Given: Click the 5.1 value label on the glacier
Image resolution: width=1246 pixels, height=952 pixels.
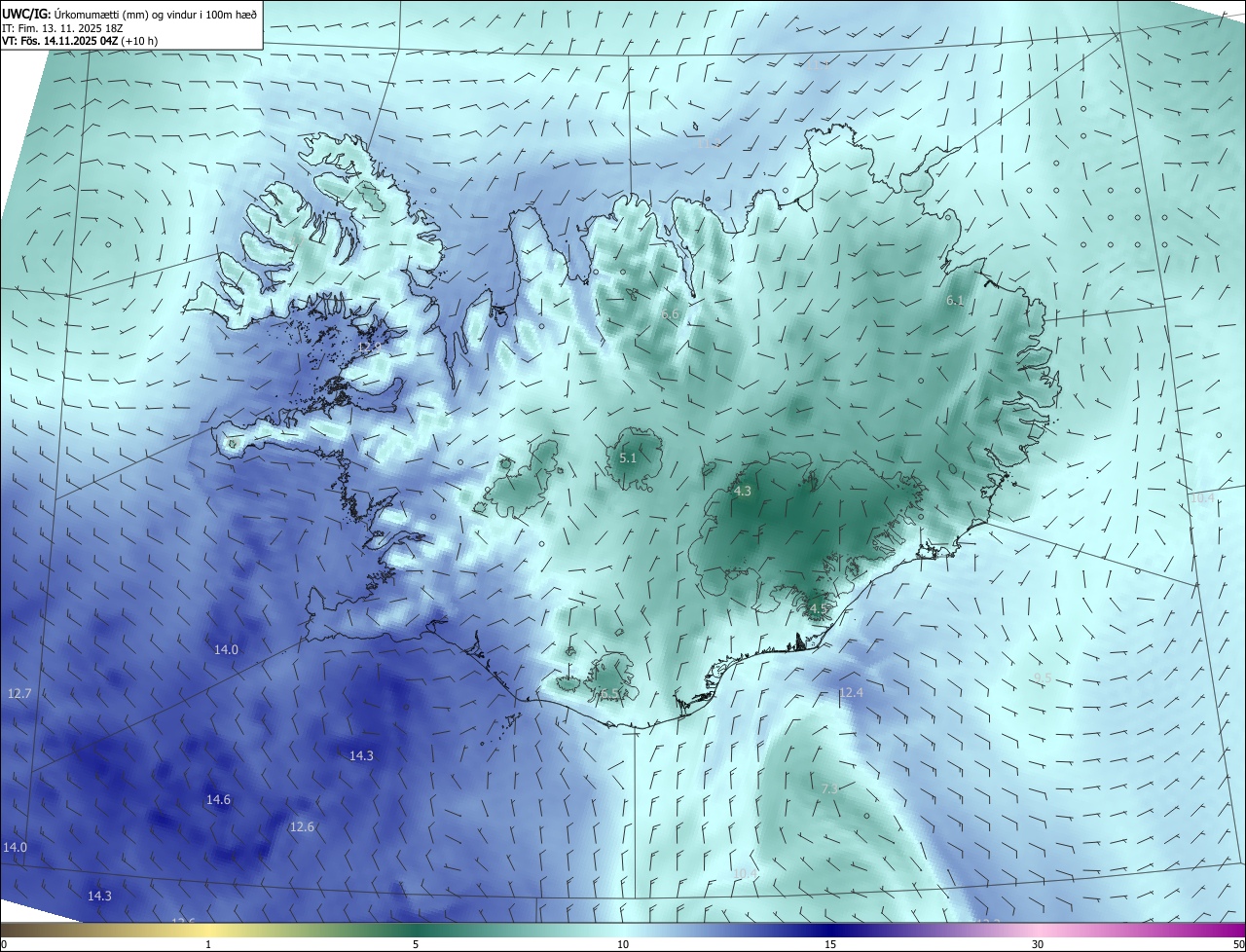Looking at the screenshot, I should click(x=628, y=458).
